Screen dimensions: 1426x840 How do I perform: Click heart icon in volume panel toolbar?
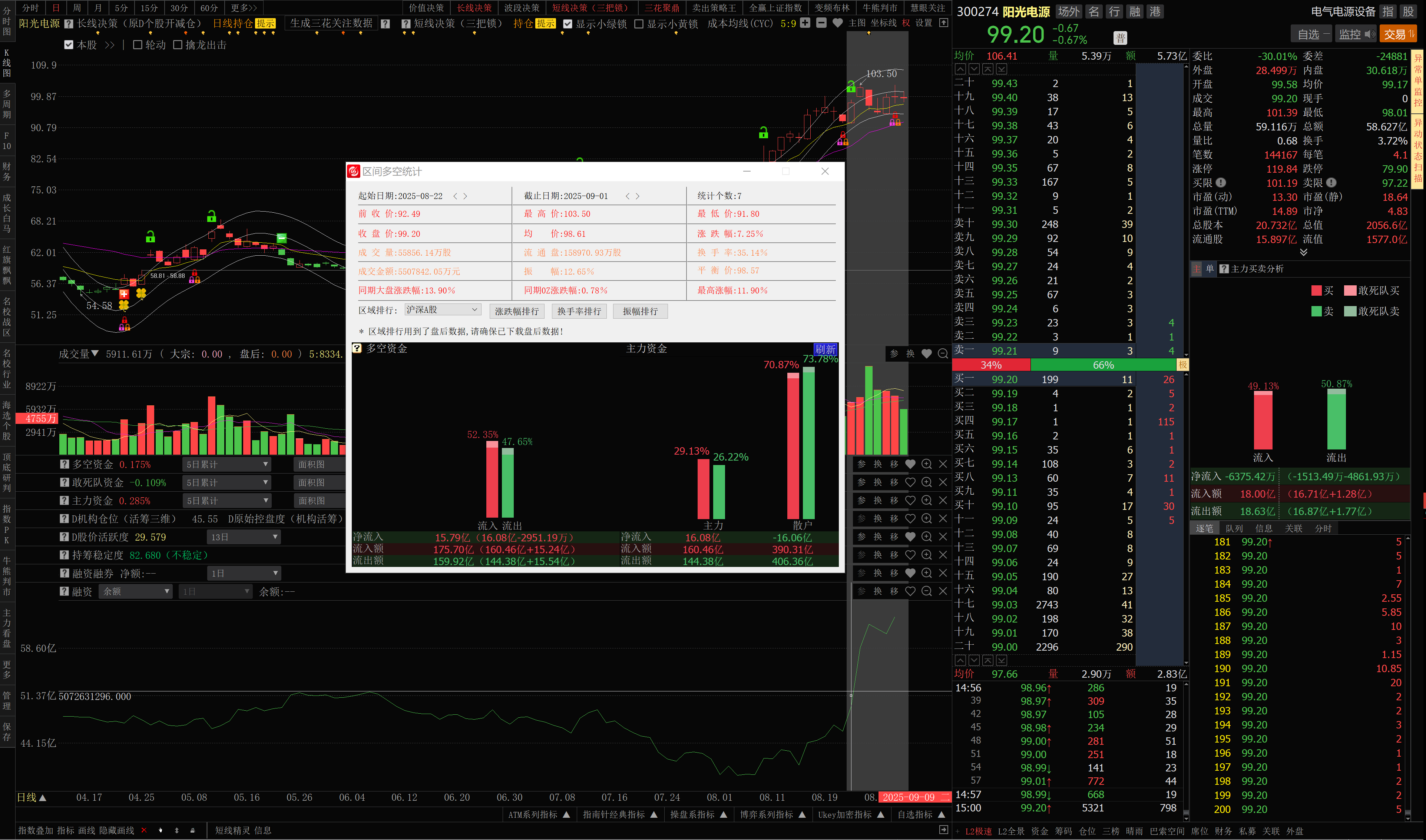(x=927, y=354)
